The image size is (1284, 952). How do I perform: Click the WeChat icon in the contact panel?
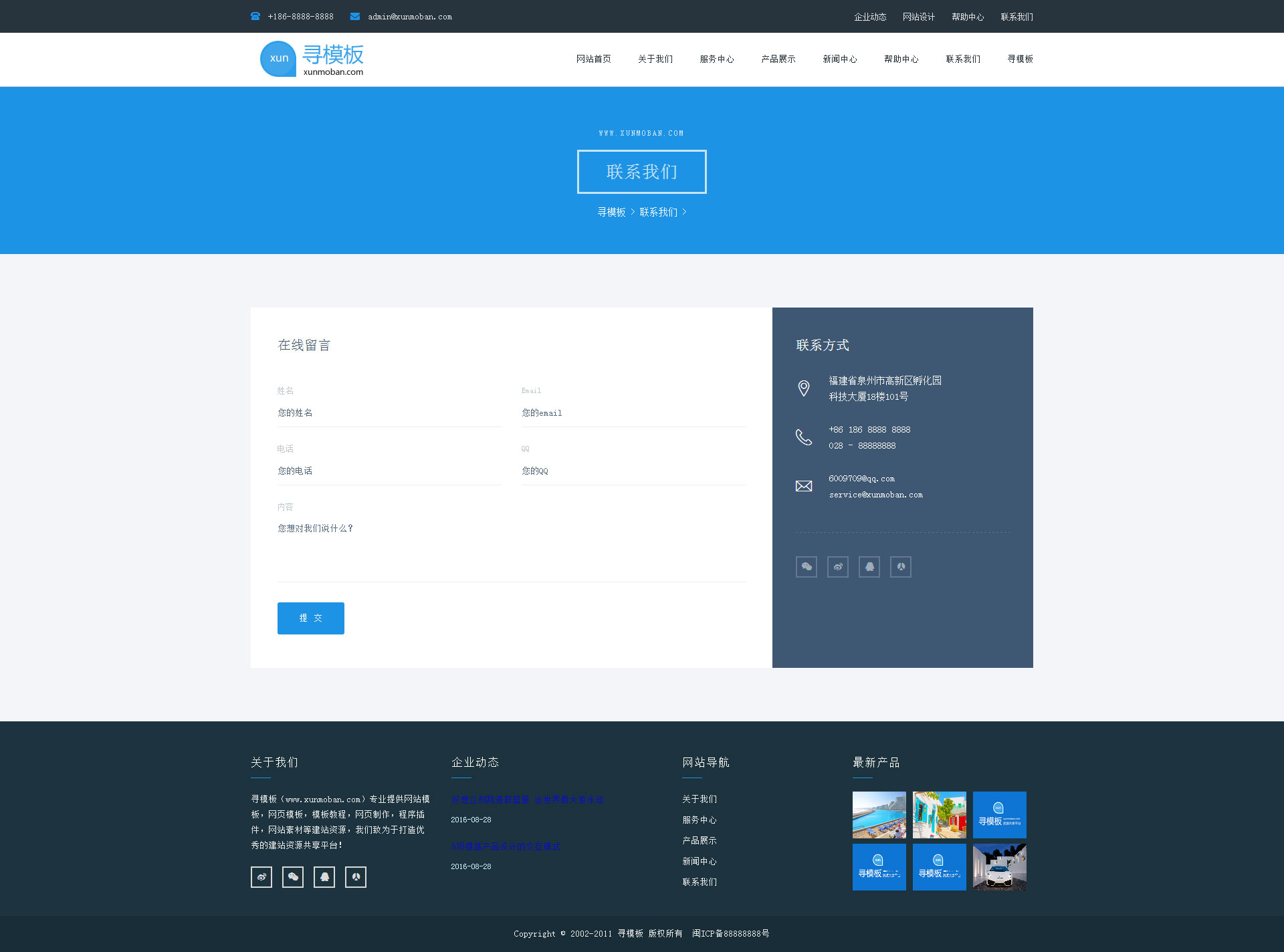pyautogui.click(x=807, y=567)
